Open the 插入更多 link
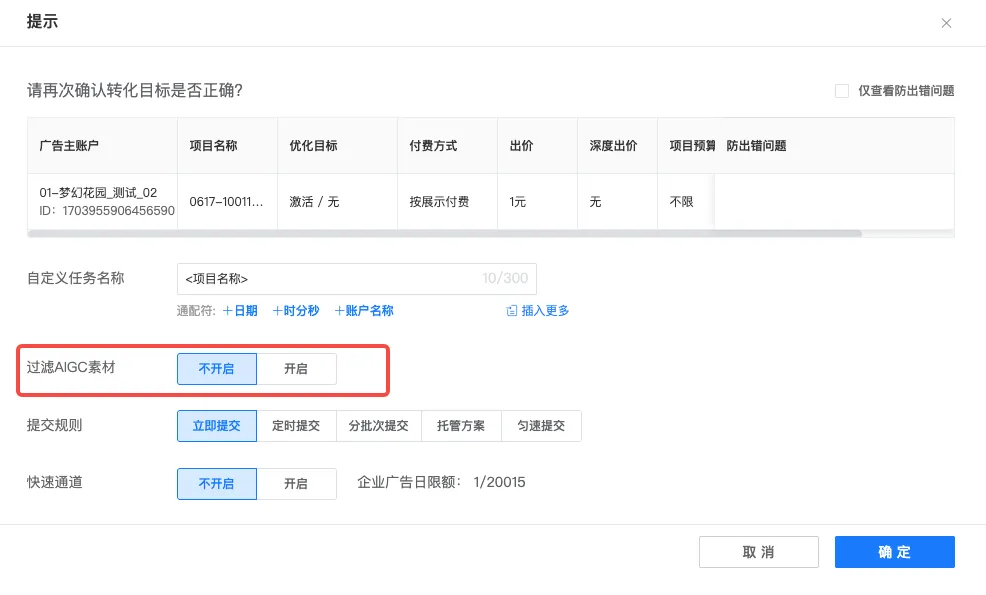Screen dimensions: 986x595 point(545,311)
